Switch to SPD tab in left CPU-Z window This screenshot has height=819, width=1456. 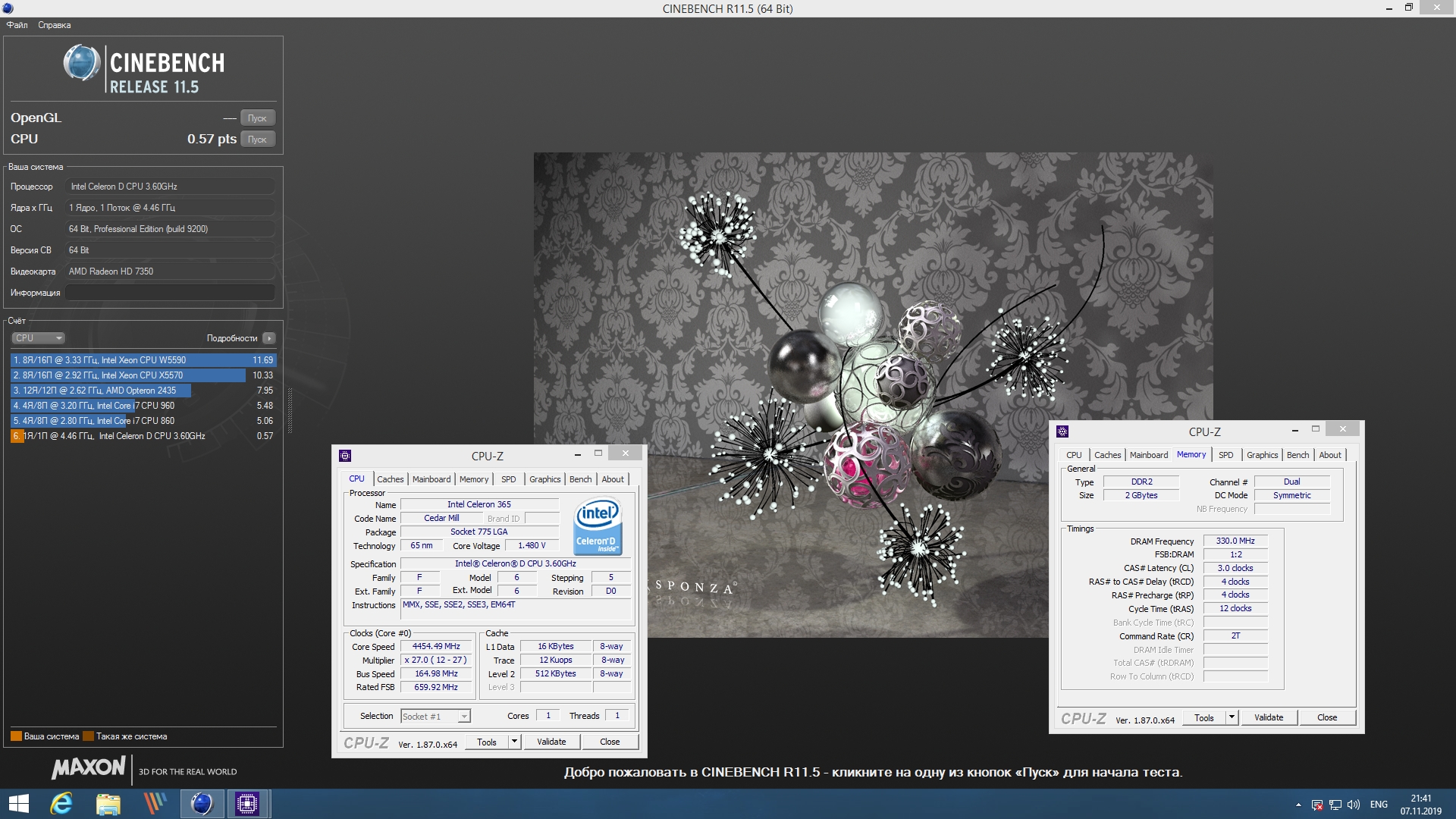[509, 479]
